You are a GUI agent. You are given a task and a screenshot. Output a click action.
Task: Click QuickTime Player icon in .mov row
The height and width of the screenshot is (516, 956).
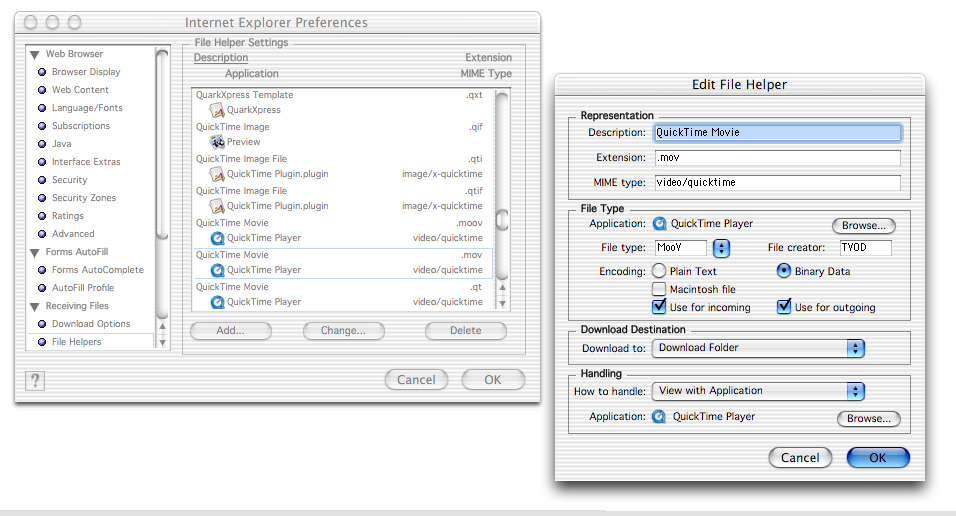tap(217, 270)
